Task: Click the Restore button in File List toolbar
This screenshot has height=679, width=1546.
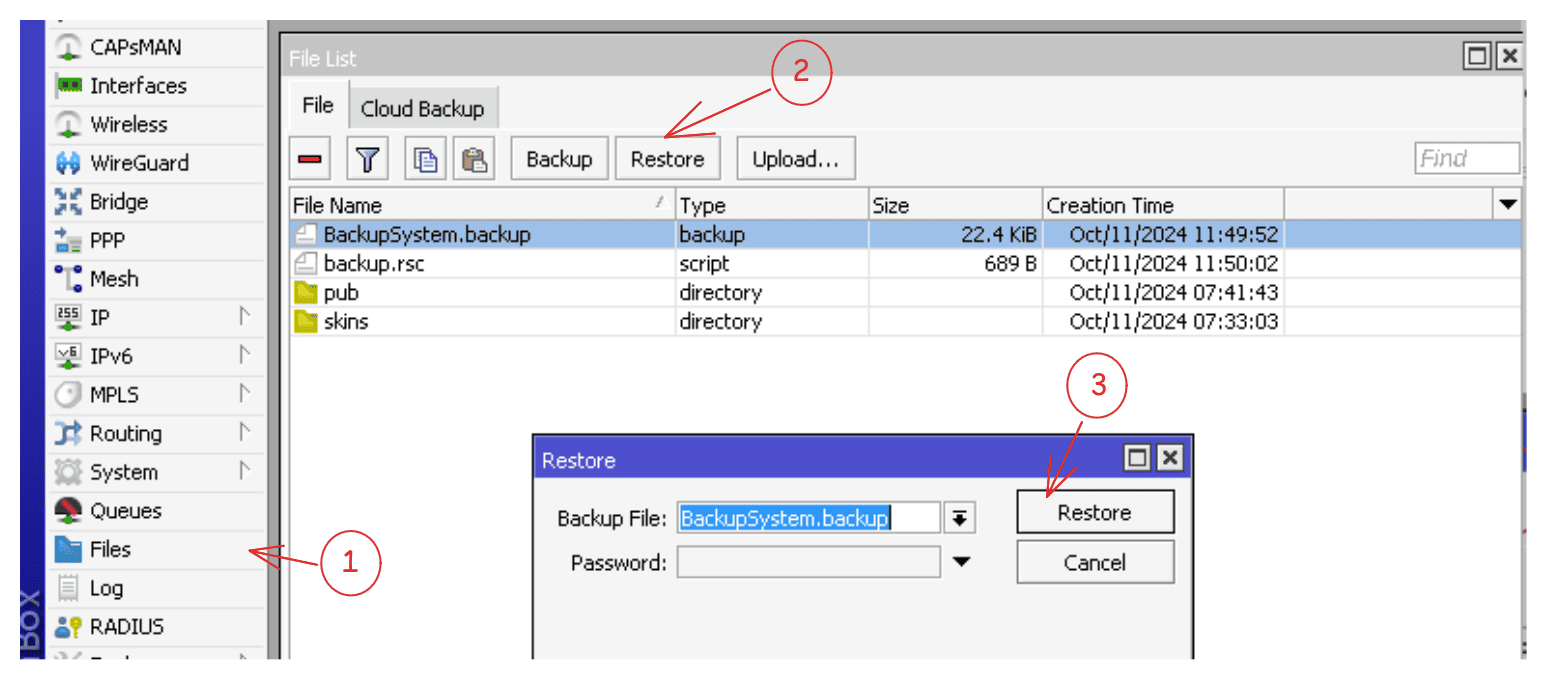Action: coord(668,159)
